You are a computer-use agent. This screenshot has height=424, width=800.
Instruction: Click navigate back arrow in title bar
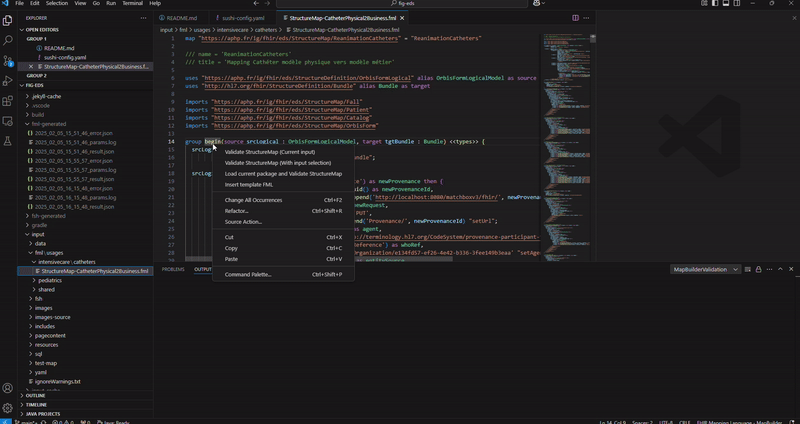tap(255, 3)
